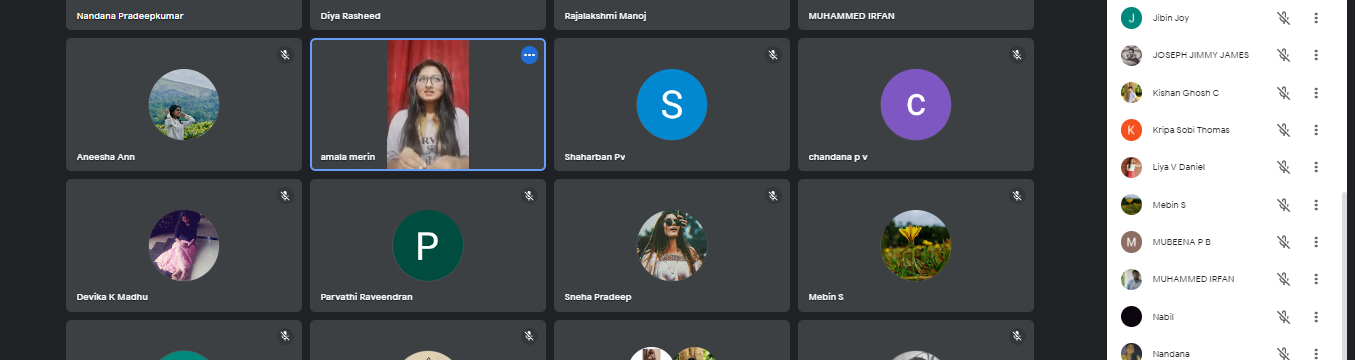Viewport: 1355px width, 360px height.
Task: Click Parvathi Raveendran's green P avatar
Action: coord(428,246)
